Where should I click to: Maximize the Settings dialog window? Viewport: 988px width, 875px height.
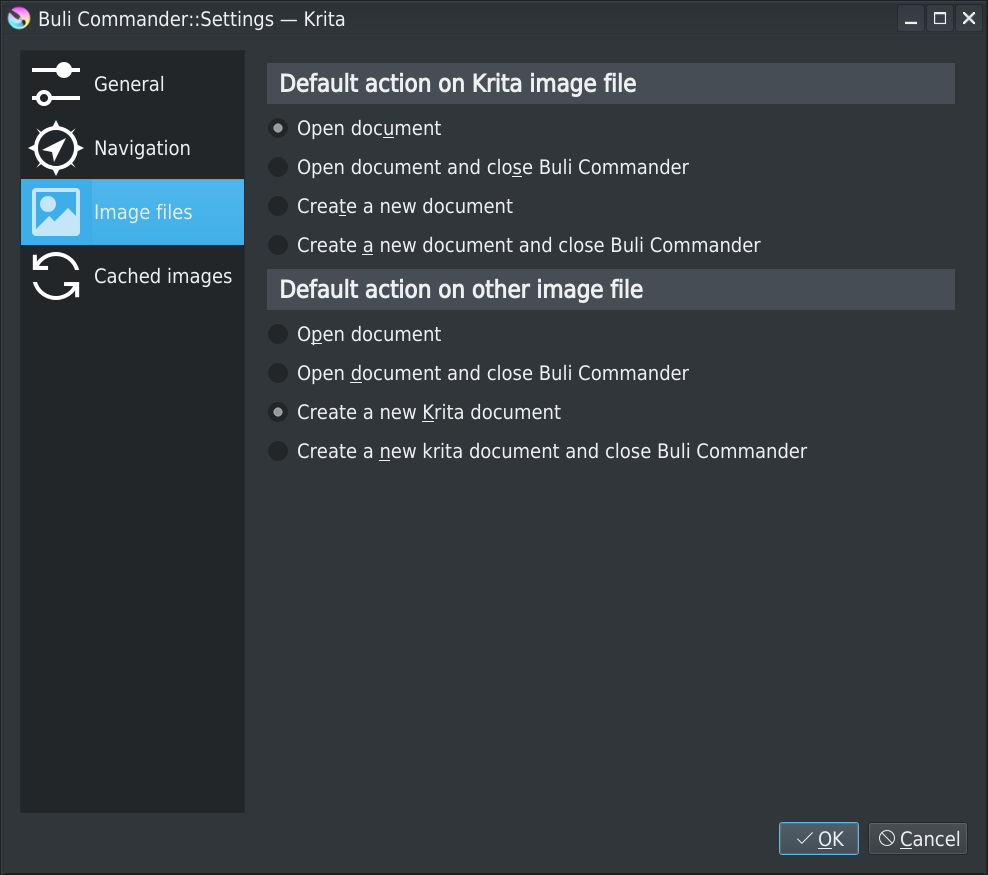click(x=939, y=18)
